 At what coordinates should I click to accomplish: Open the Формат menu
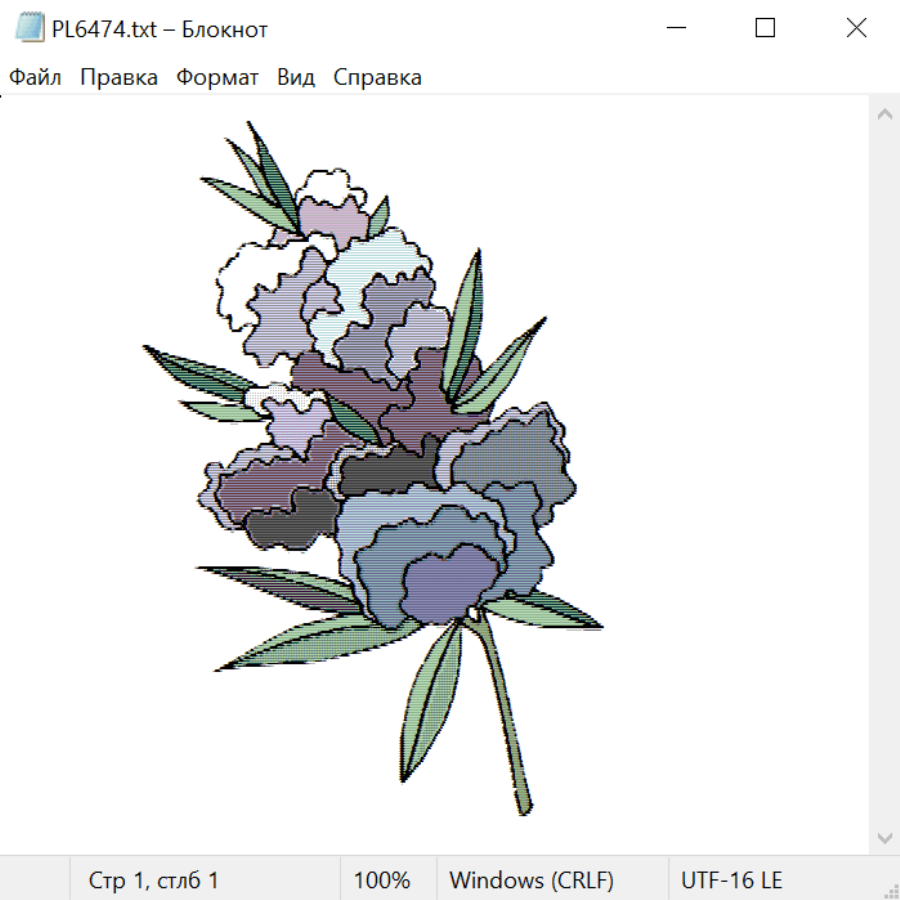pos(217,77)
